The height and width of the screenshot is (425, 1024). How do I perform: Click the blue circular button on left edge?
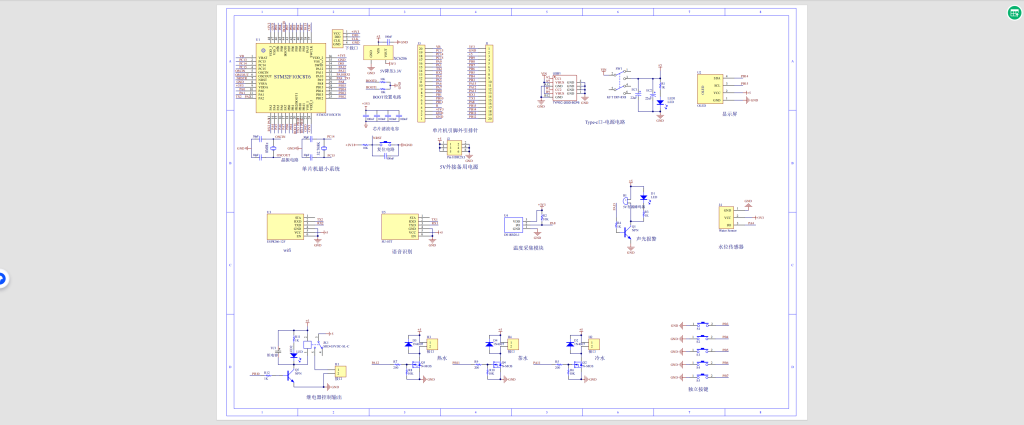(3, 279)
